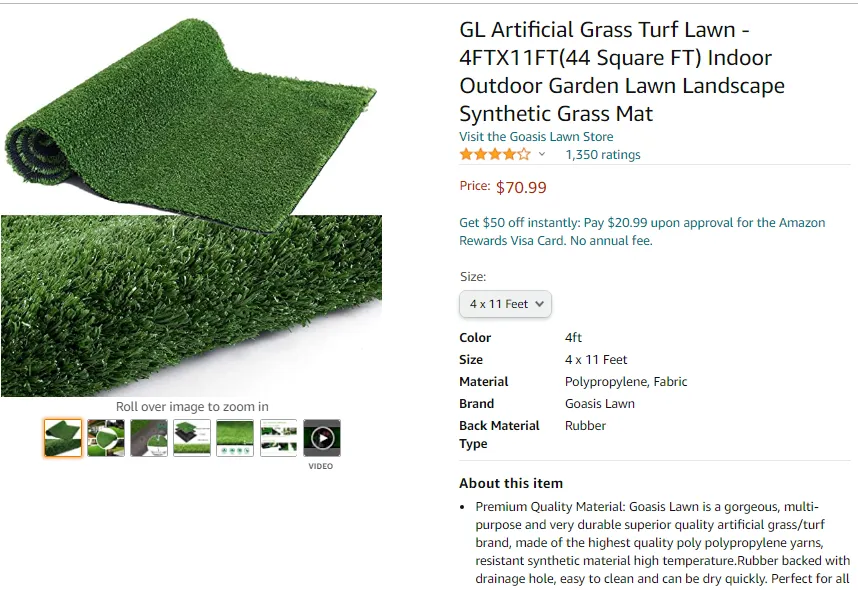Open the second product image thumbnail
This screenshot has height=590, width=858.
point(106,438)
